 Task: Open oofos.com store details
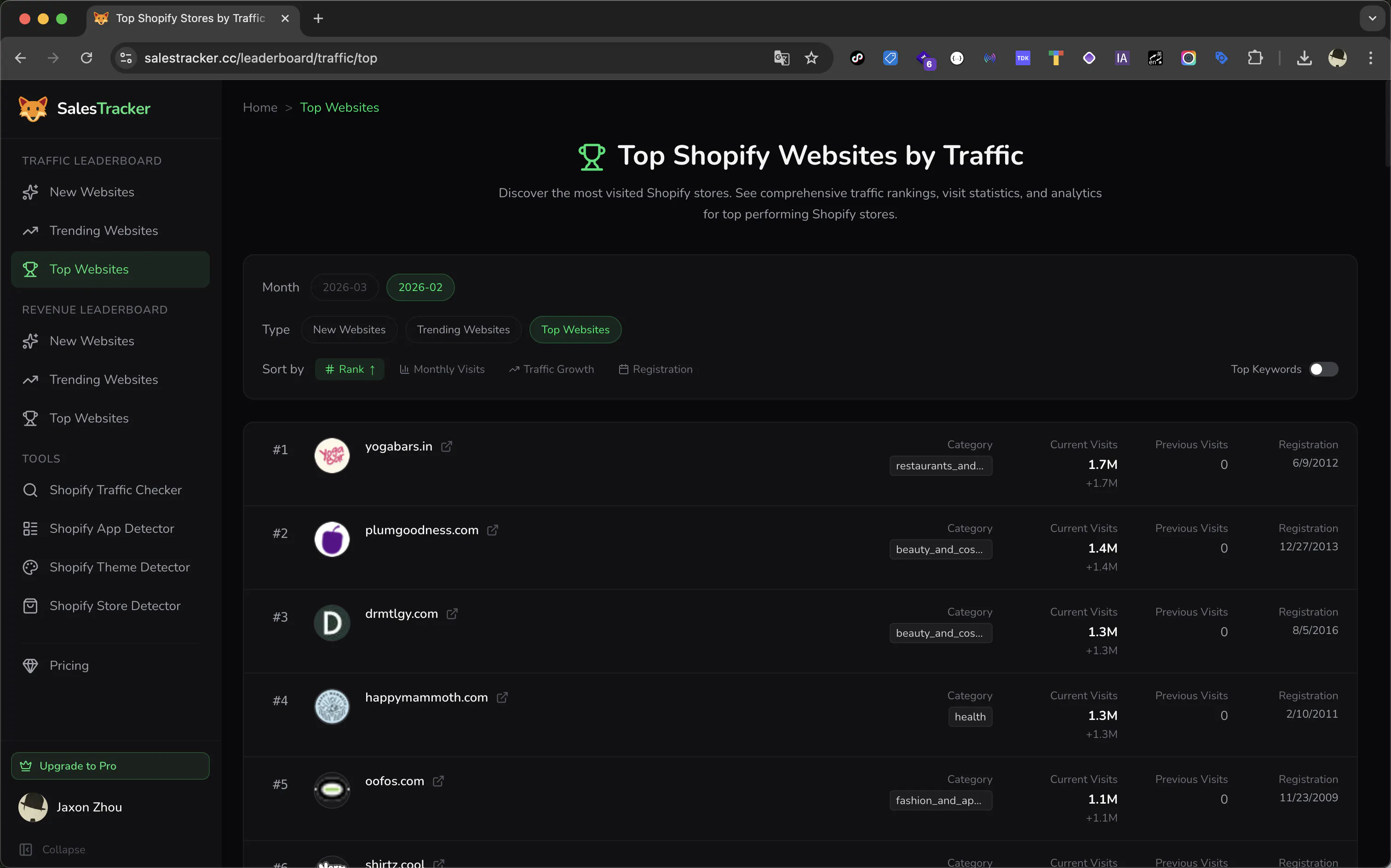395,781
